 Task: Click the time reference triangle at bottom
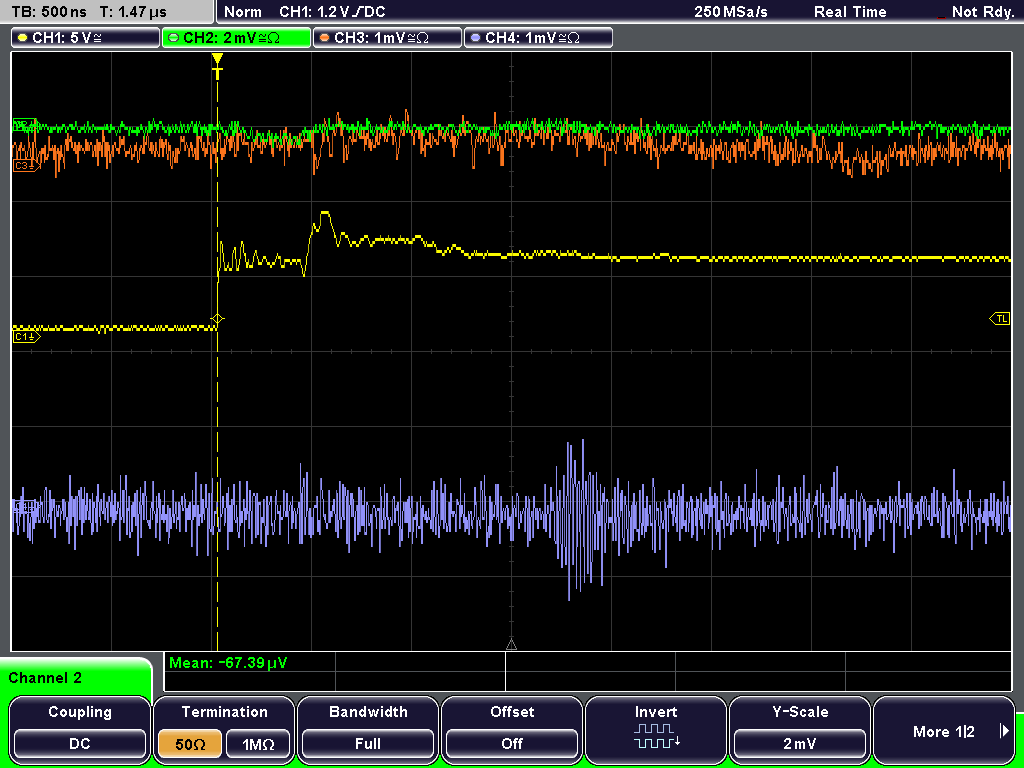click(x=511, y=645)
